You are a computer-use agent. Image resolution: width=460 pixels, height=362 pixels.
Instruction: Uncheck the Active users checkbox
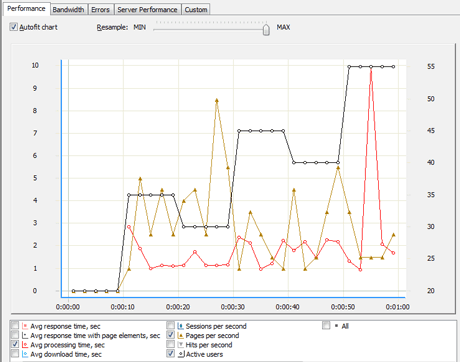[170, 353]
